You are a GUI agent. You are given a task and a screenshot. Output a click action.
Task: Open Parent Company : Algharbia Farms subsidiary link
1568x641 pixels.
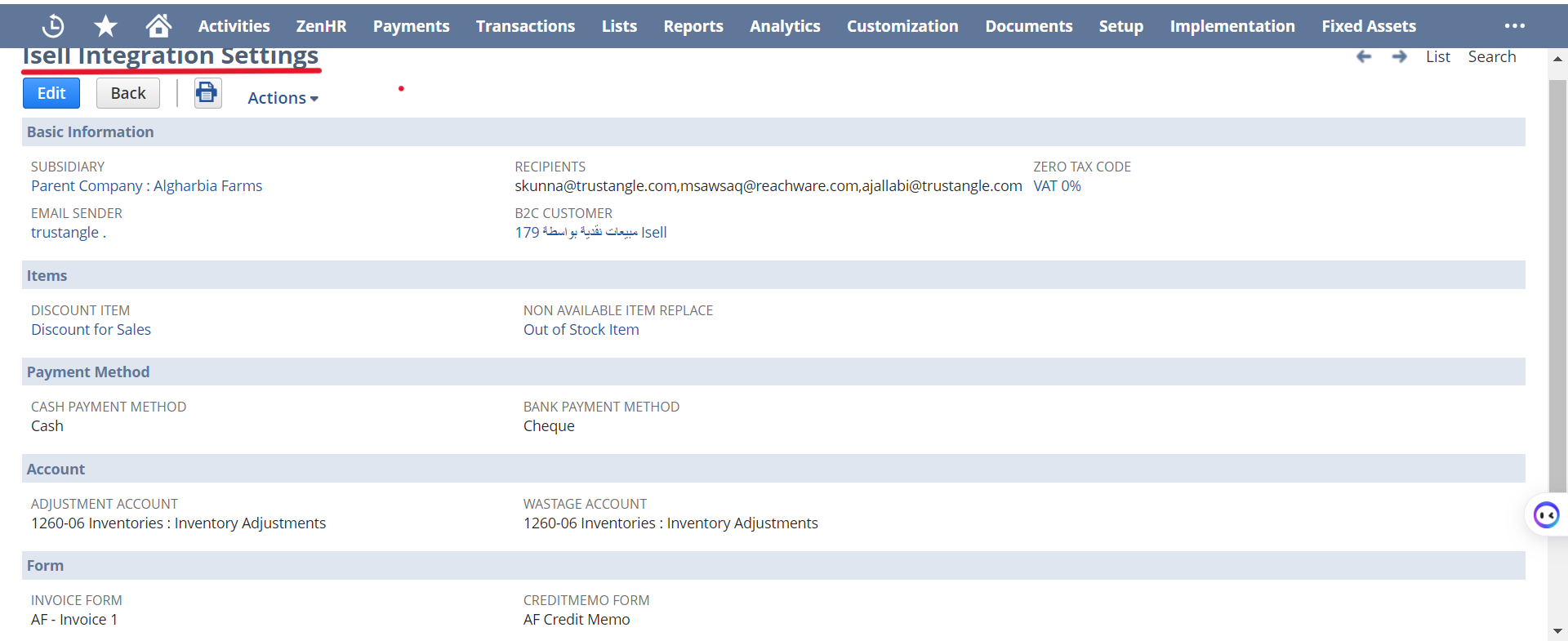[147, 186]
